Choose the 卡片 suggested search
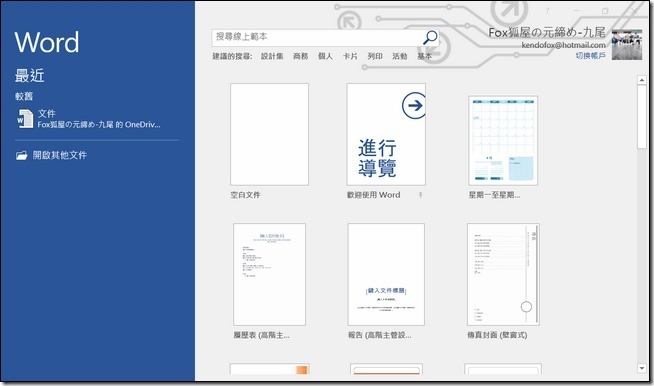 click(x=350, y=56)
